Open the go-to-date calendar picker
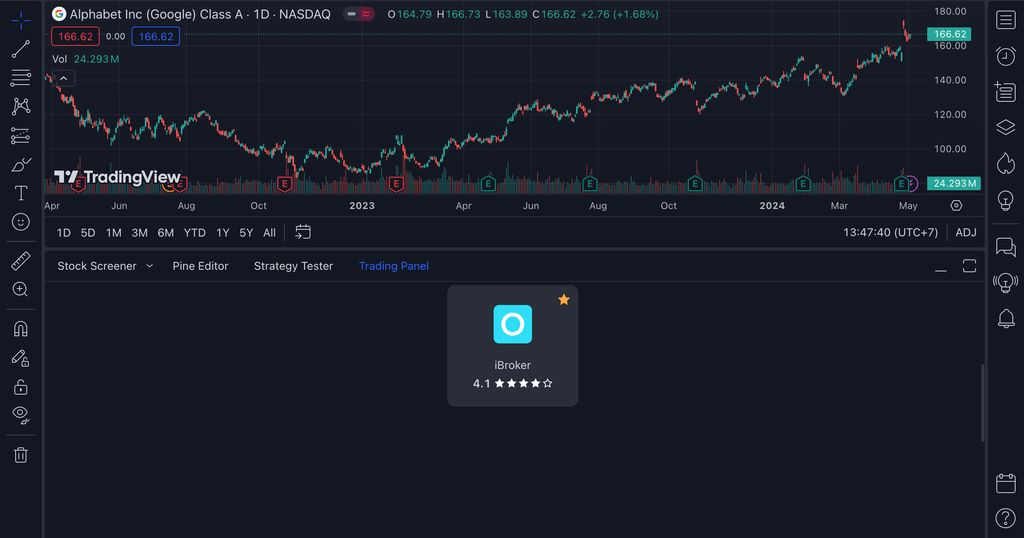The image size is (1024, 538). tap(303, 232)
